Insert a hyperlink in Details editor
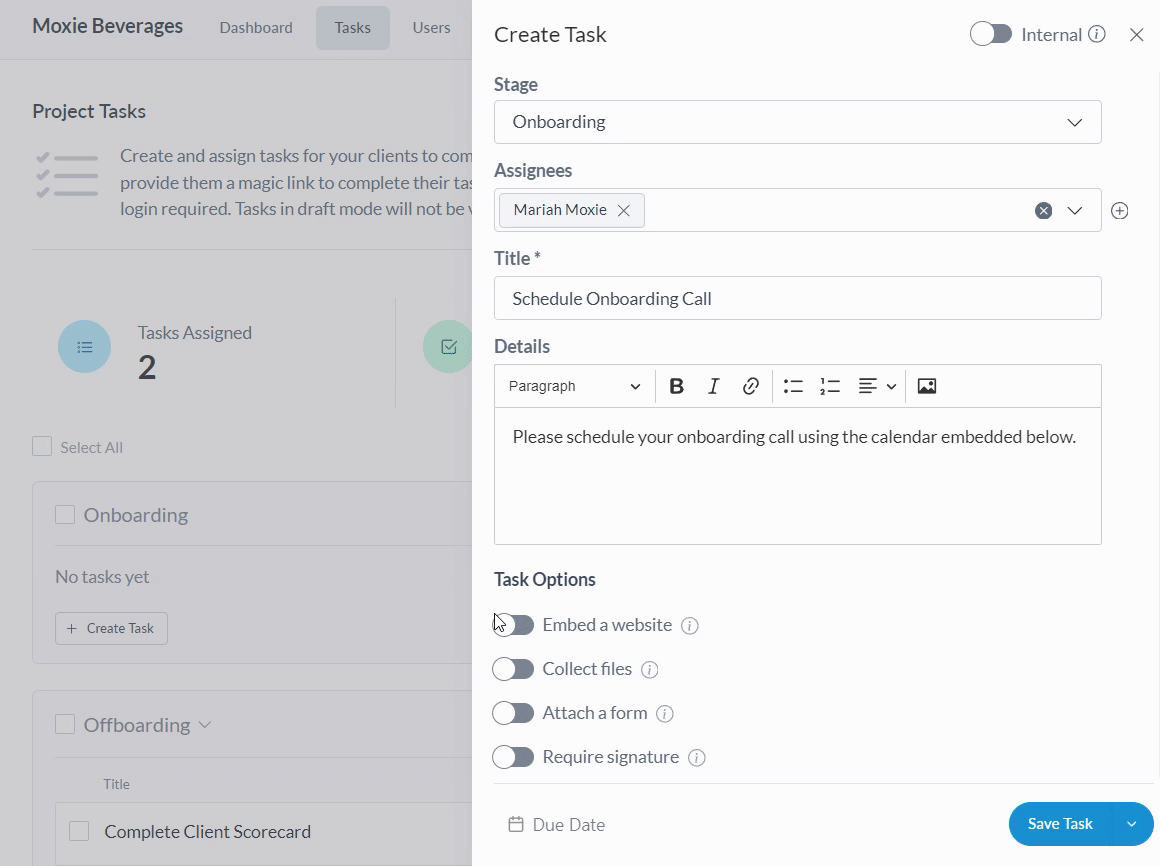This screenshot has height=866, width=1160. click(751, 386)
